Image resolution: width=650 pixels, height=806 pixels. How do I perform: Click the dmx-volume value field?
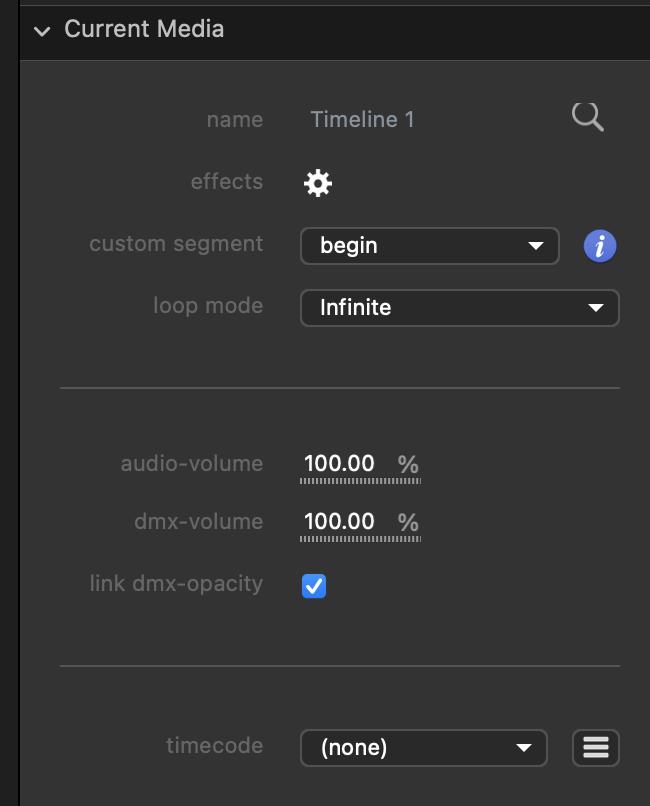[x=340, y=521]
